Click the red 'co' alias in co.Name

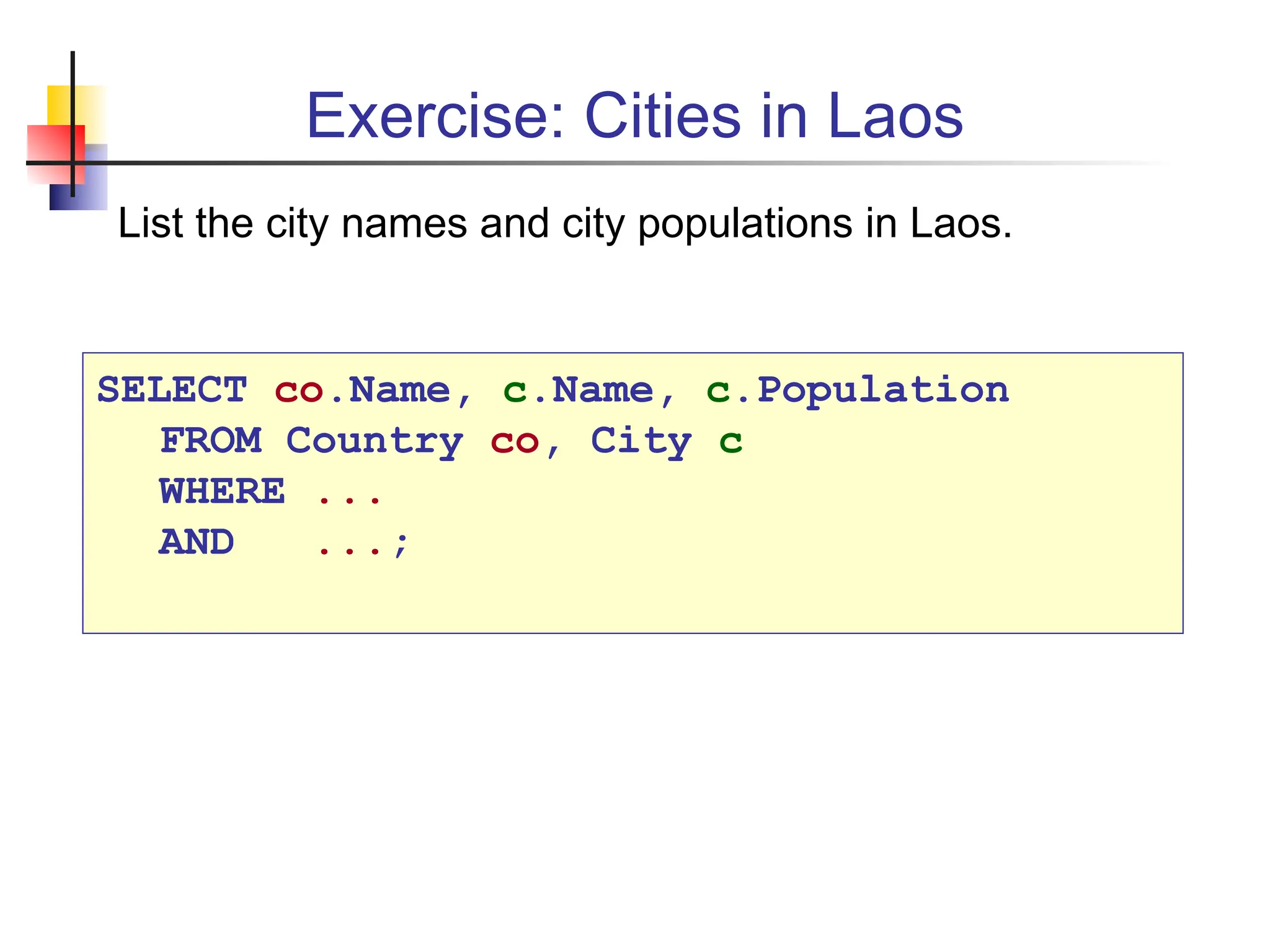pyautogui.click(x=298, y=390)
